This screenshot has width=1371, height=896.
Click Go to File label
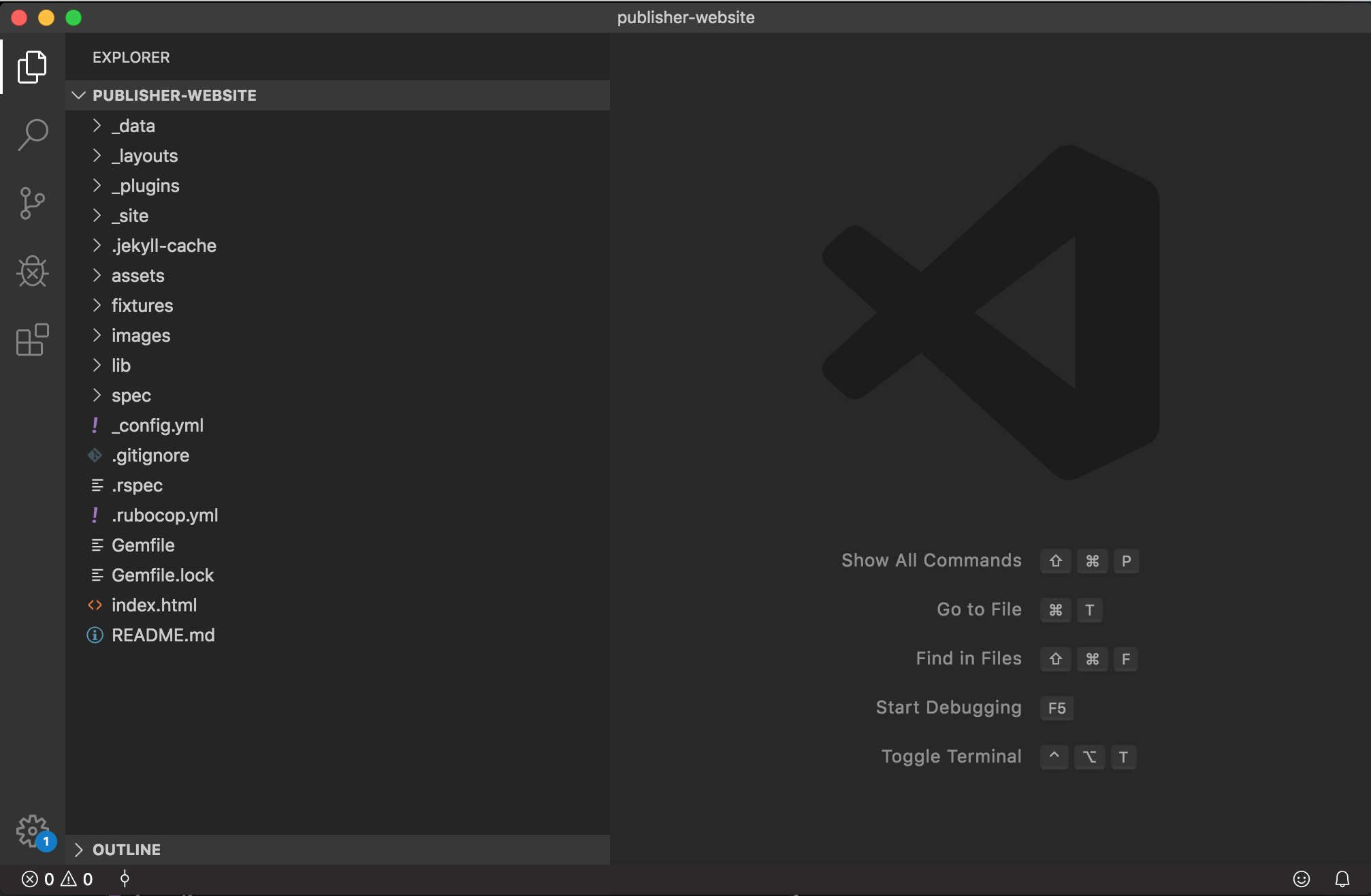tap(979, 609)
